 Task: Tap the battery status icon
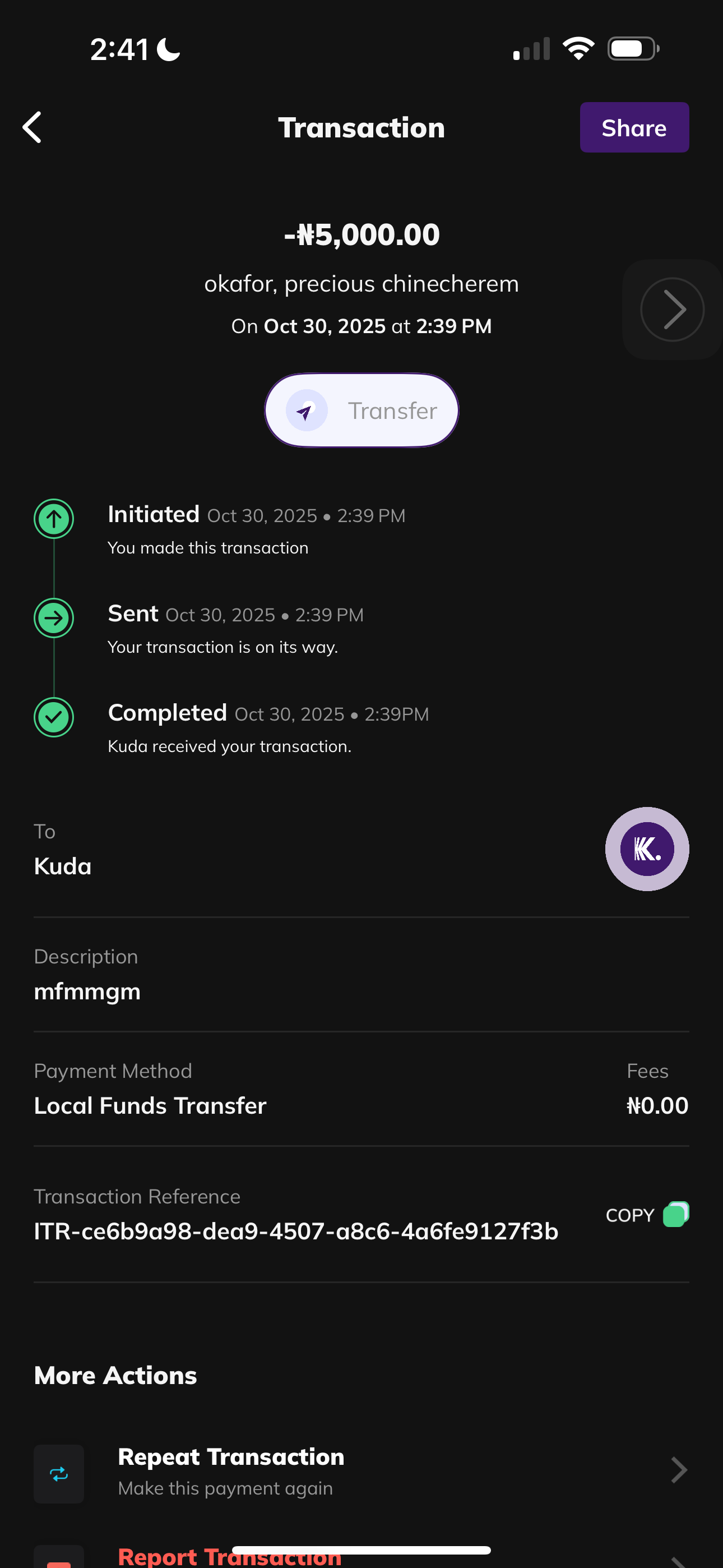pos(633,49)
